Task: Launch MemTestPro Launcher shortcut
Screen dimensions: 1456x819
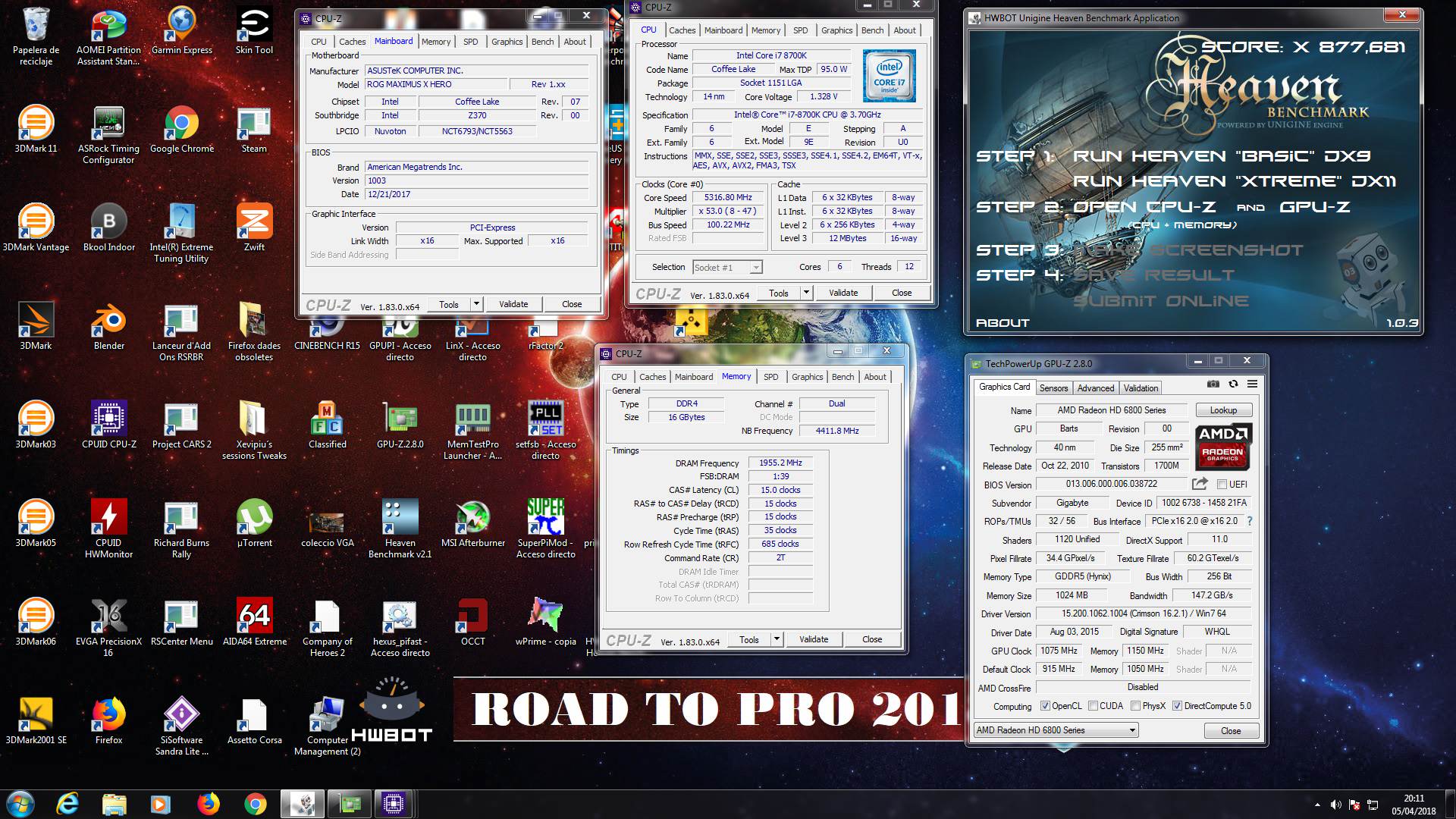Action: (472, 431)
